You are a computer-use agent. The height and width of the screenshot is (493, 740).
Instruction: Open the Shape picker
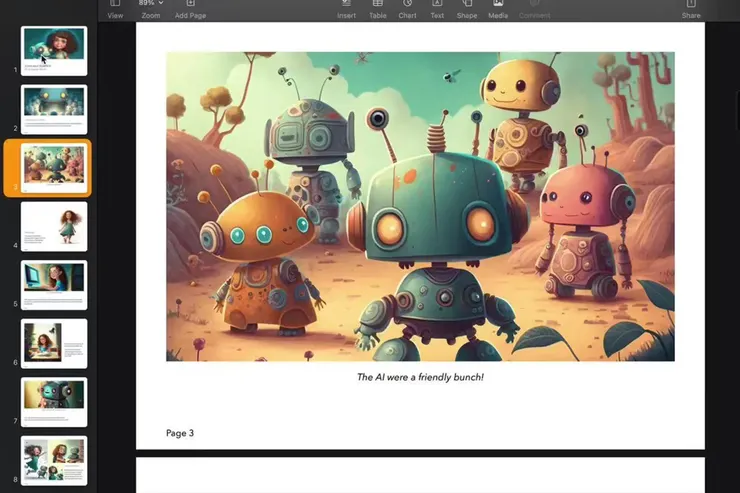466,9
